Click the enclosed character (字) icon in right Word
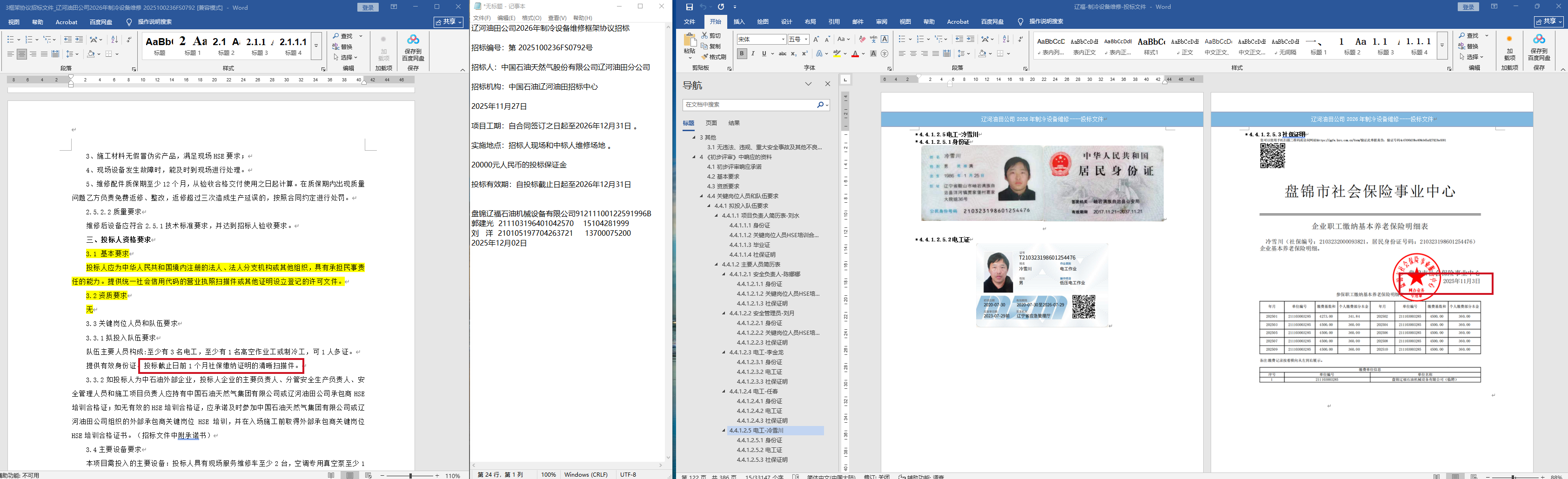1568x479 pixels. [x=885, y=53]
